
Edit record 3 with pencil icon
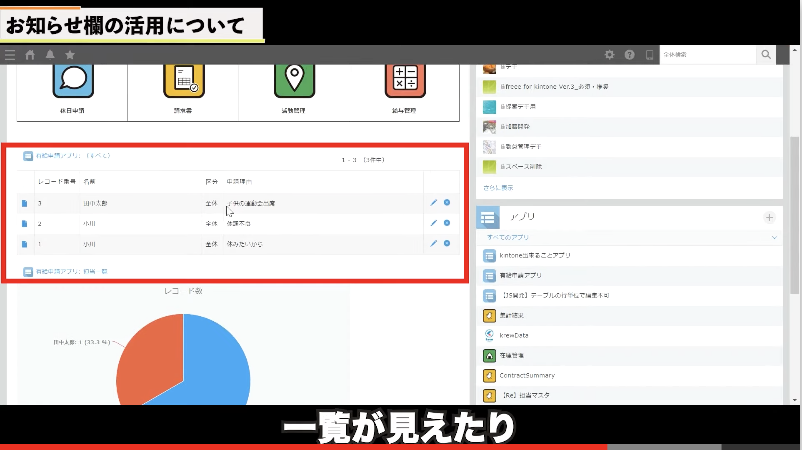coord(433,202)
